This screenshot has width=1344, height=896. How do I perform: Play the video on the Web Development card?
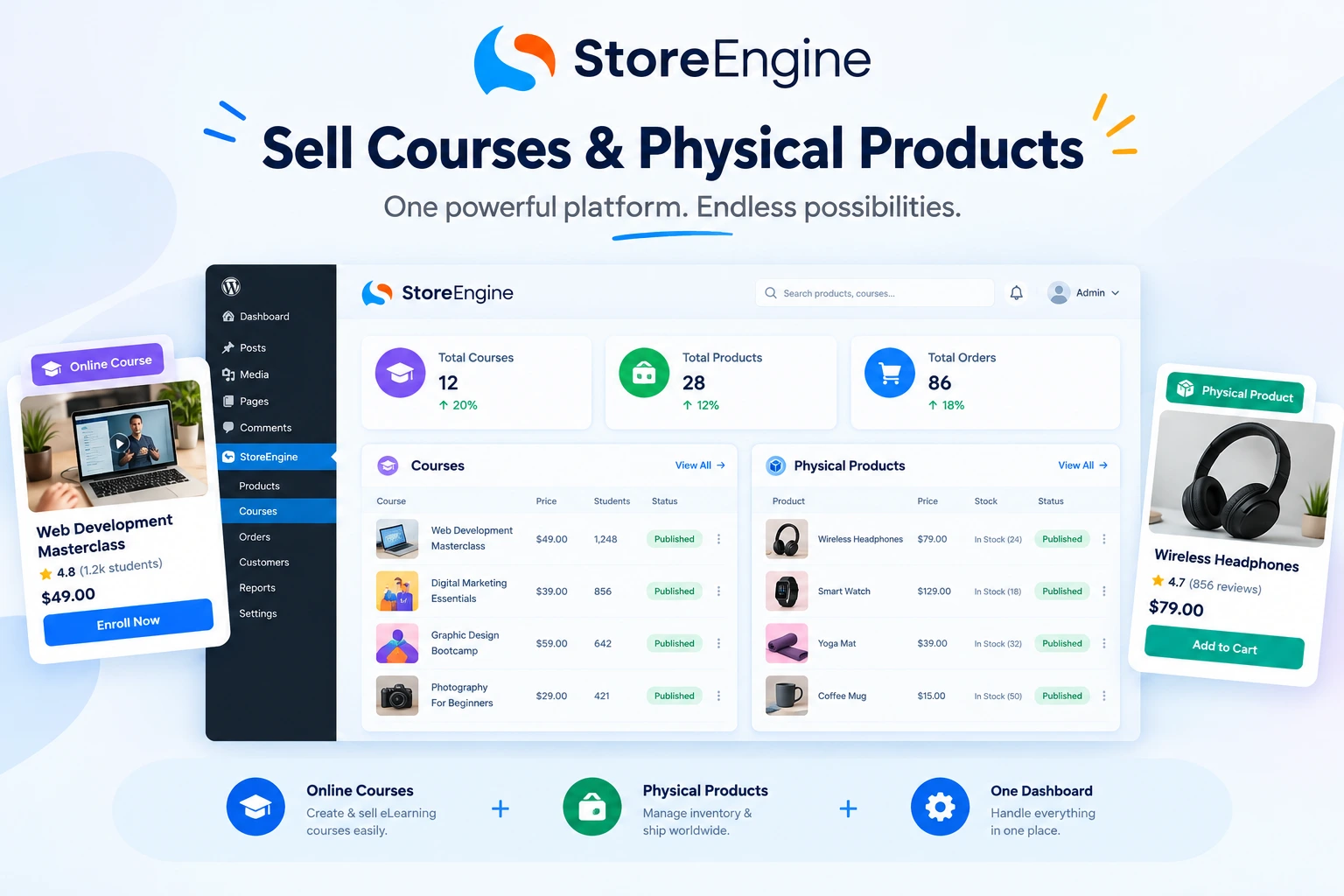point(120,444)
